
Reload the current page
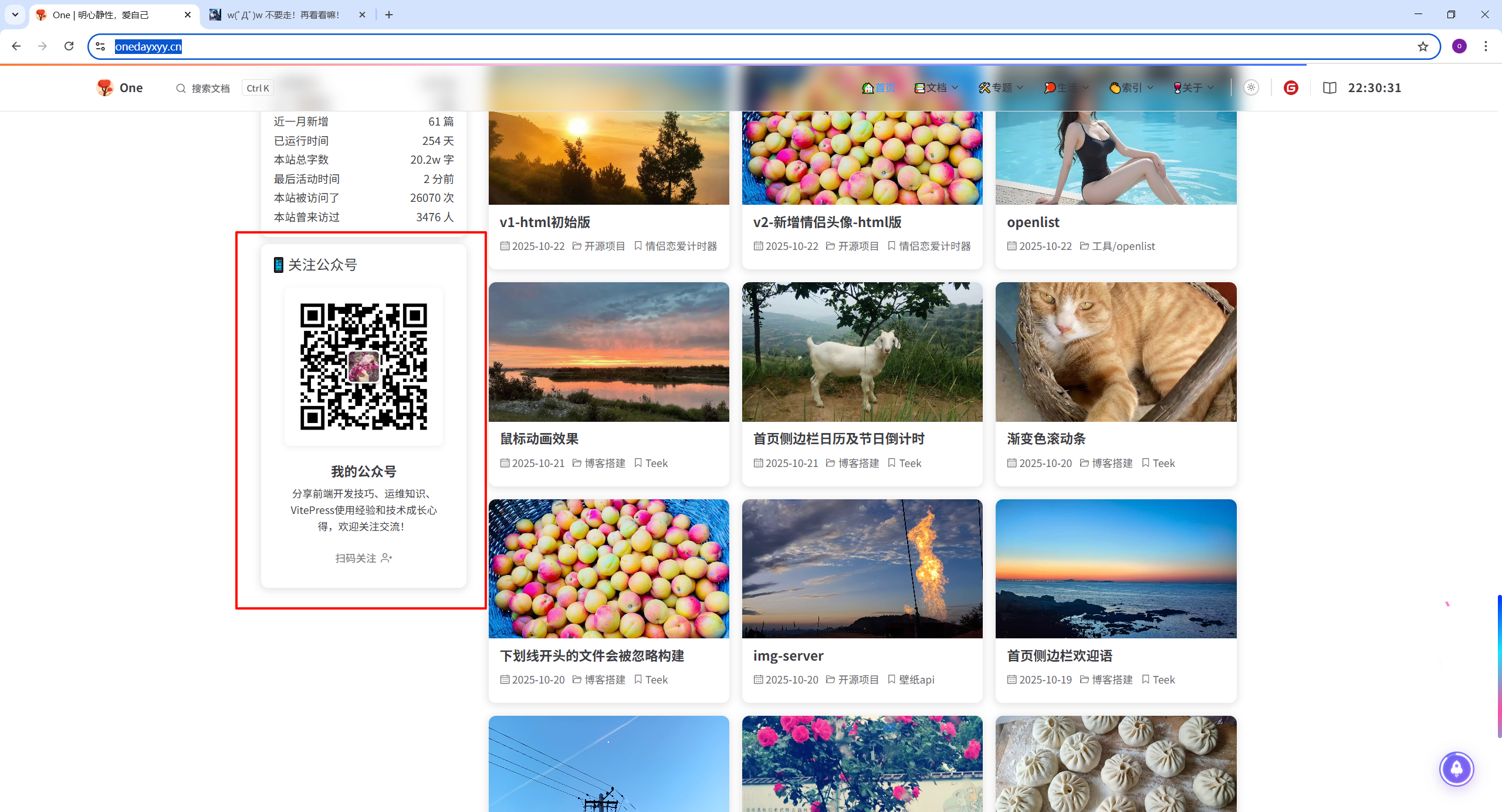click(x=69, y=46)
